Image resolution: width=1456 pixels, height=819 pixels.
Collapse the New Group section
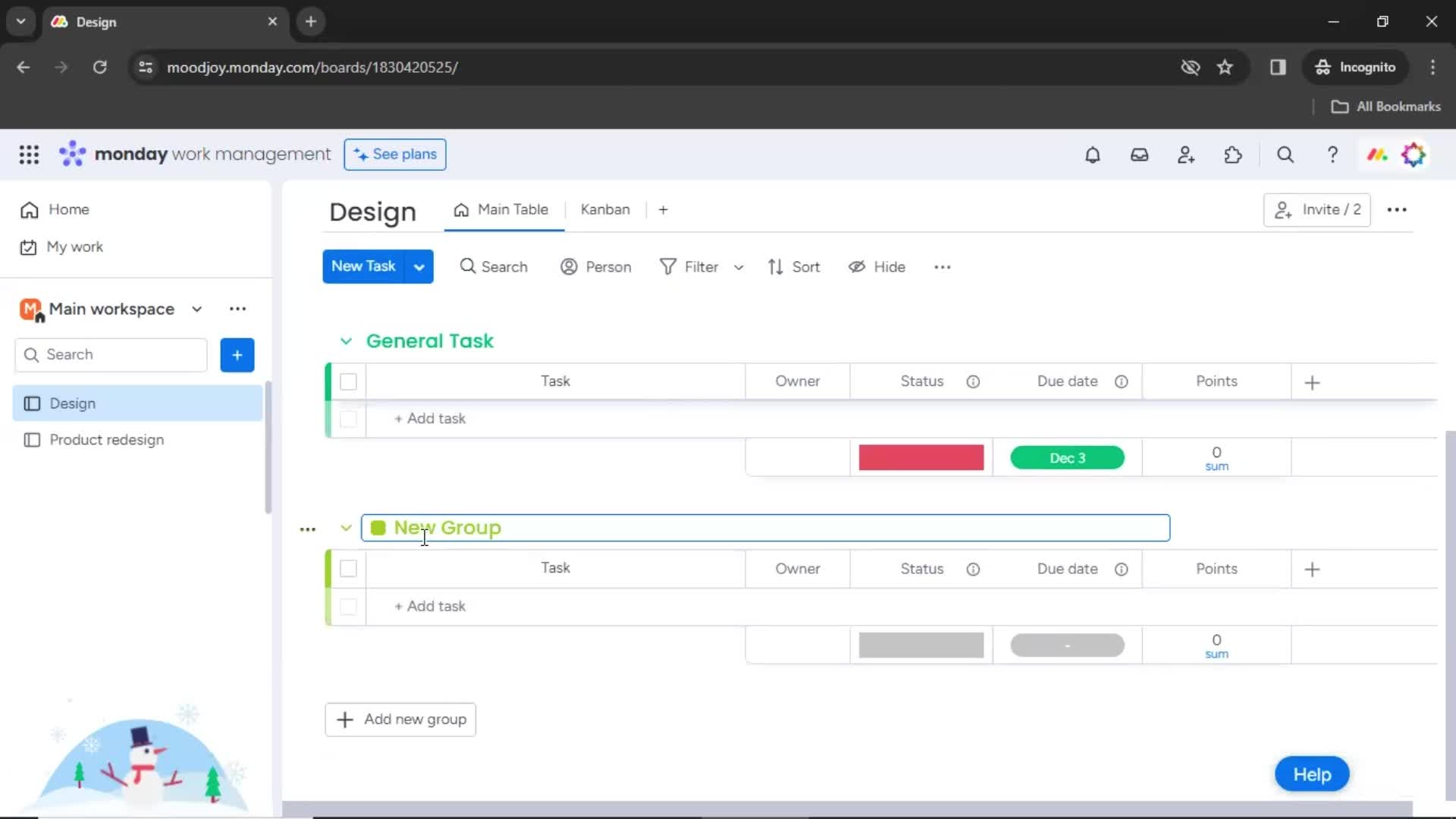pyautogui.click(x=346, y=528)
